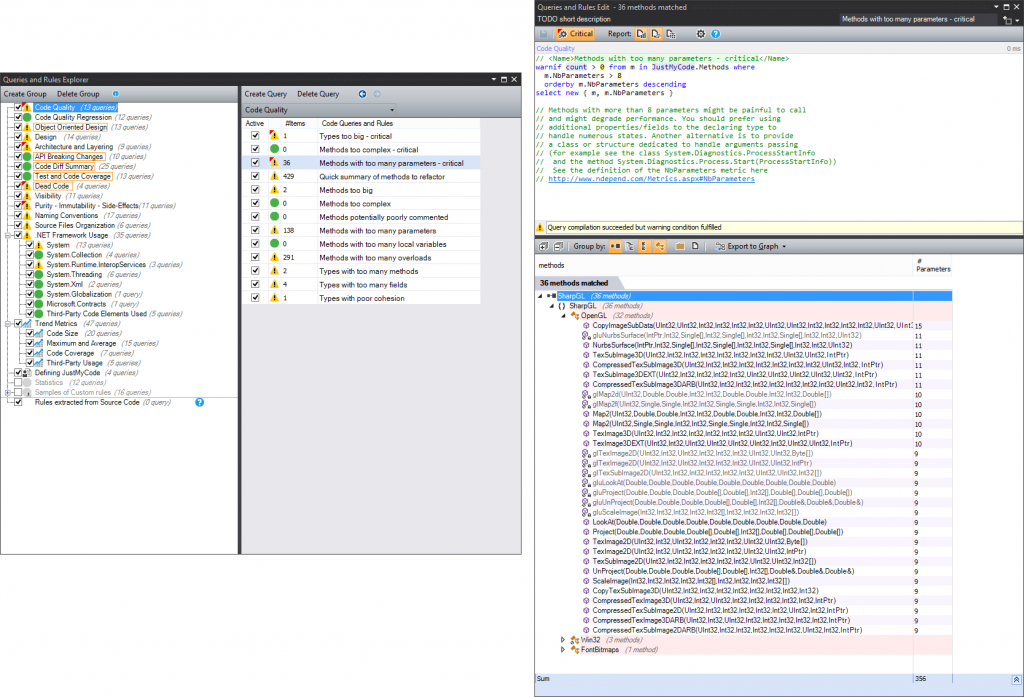Click the blank page icon in result toolbar
The image size is (1024, 697).
click(x=695, y=246)
